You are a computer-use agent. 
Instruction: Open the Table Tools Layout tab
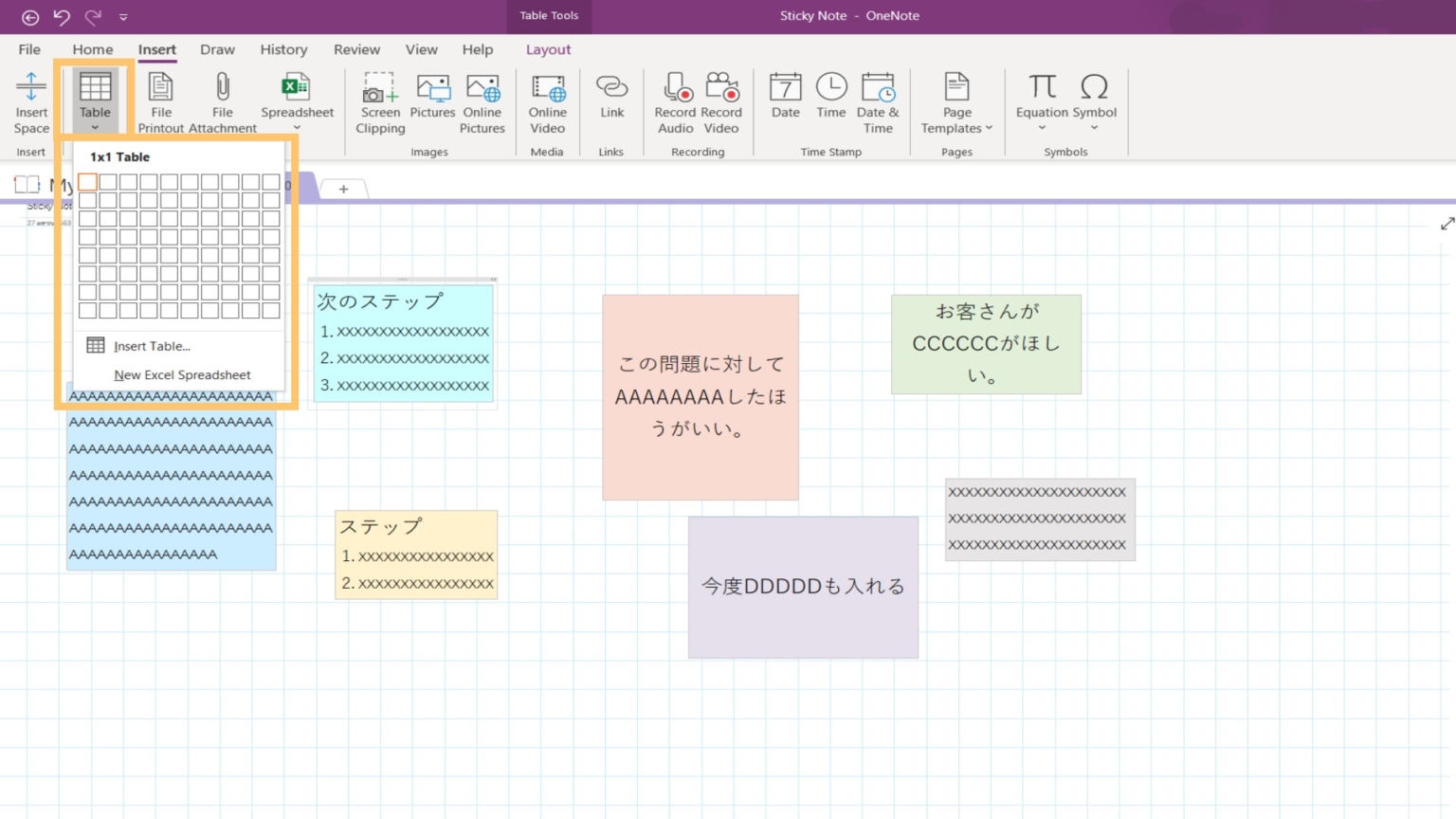pos(548,49)
